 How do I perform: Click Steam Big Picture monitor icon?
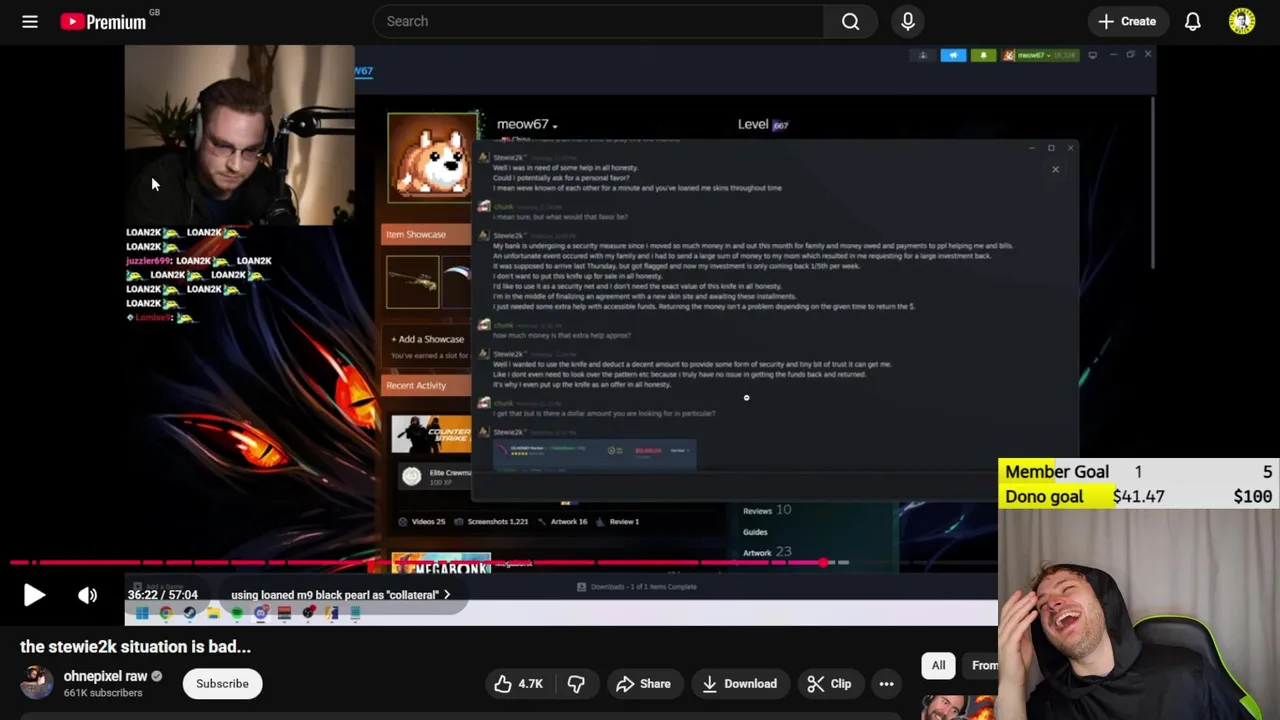[x=1093, y=55]
